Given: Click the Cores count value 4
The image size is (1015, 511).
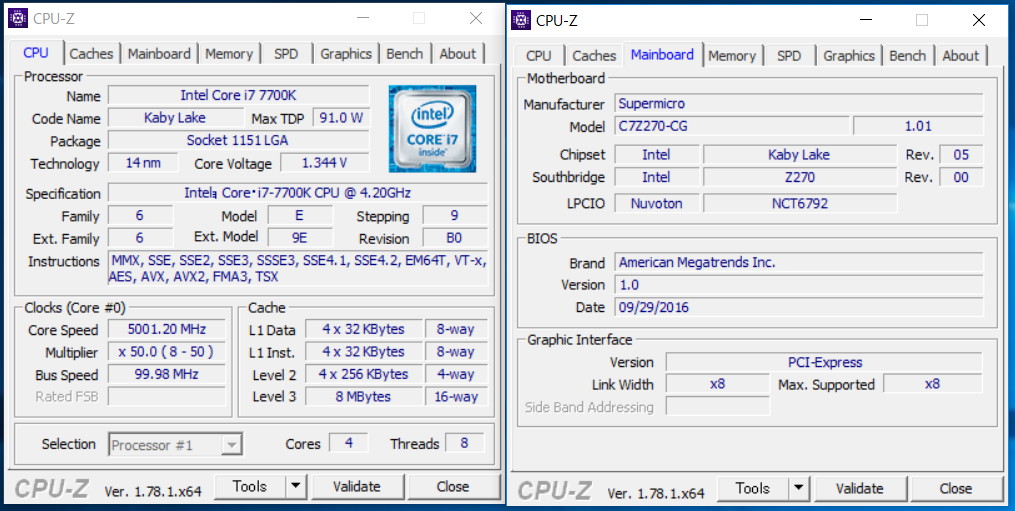Looking at the screenshot, I should pos(349,443).
